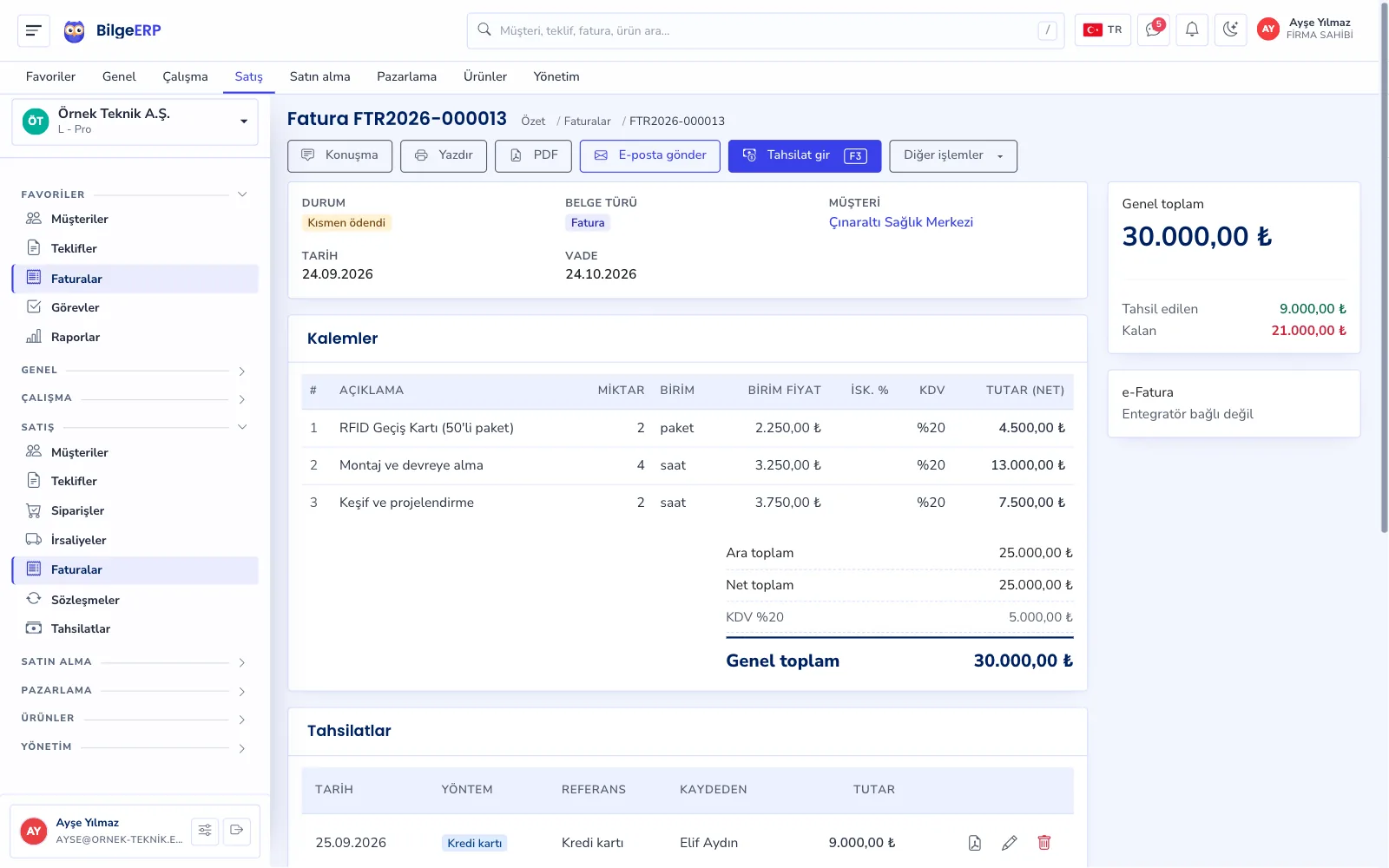Open Tahsilatlar in the sidebar

click(x=135, y=628)
